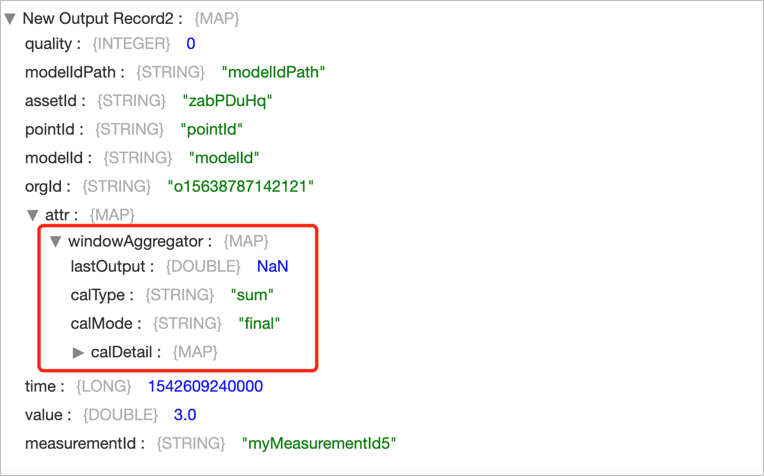764x476 pixels.
Task: Click the {DOUBLE} tag next to value
Action: coord(120,415)
